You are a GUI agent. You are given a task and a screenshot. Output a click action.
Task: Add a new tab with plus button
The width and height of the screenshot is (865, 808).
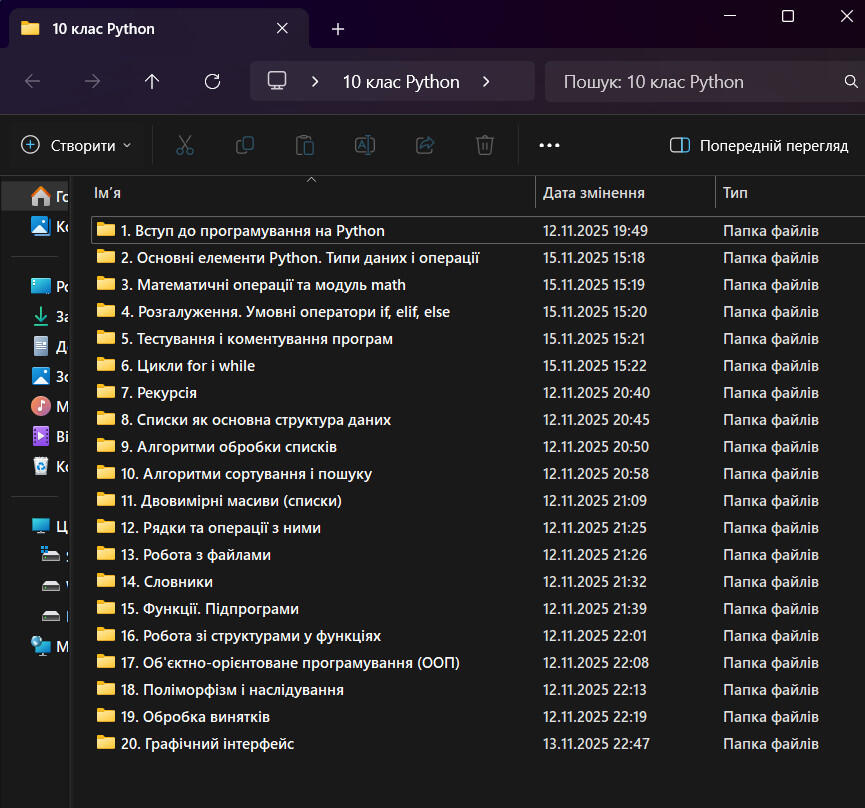point(338,29)
